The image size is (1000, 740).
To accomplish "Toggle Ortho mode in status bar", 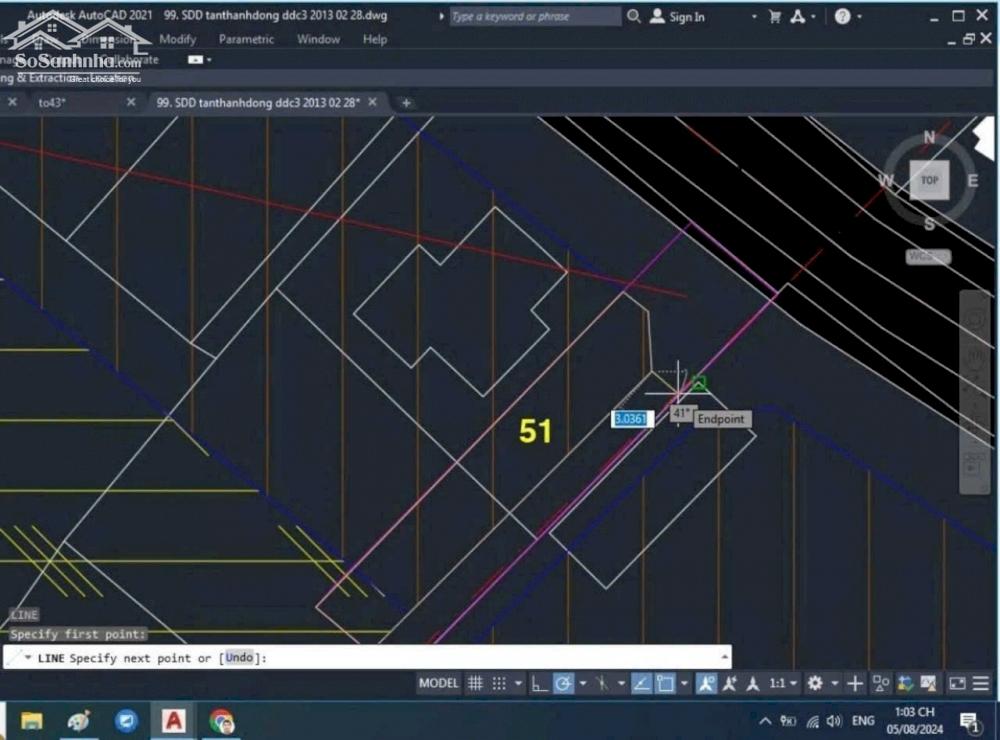I will [x=539, y=684].
